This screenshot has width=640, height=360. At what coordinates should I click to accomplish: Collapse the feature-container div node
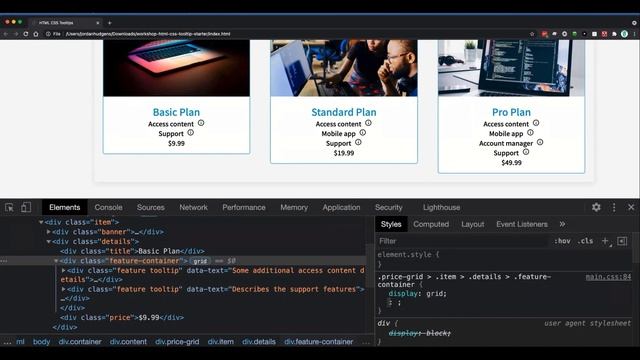56,261
